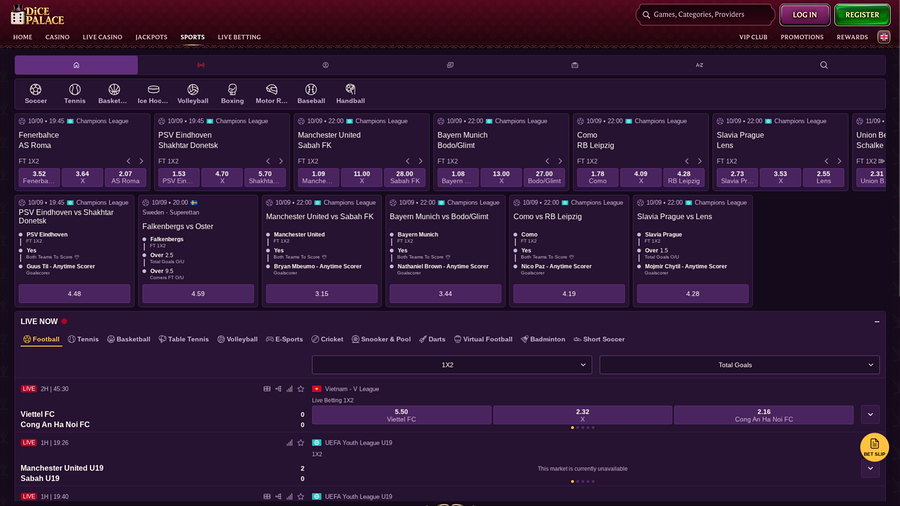Screen dimensions: 900x506
Task: Open the Ice Hockey sport category
Action: (153, 94)
